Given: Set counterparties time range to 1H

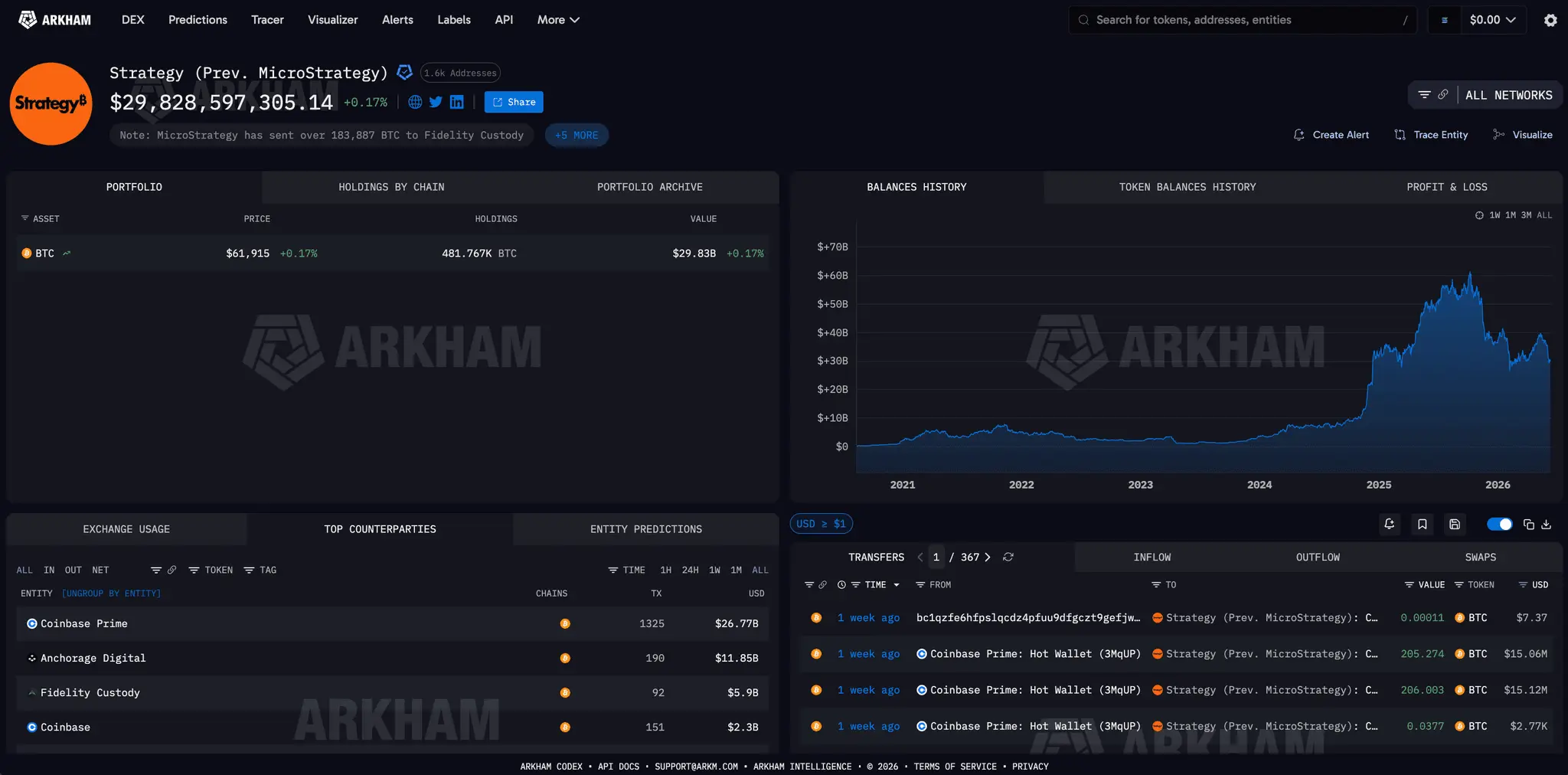Looking at the screenshot, I should pos(666,571).
